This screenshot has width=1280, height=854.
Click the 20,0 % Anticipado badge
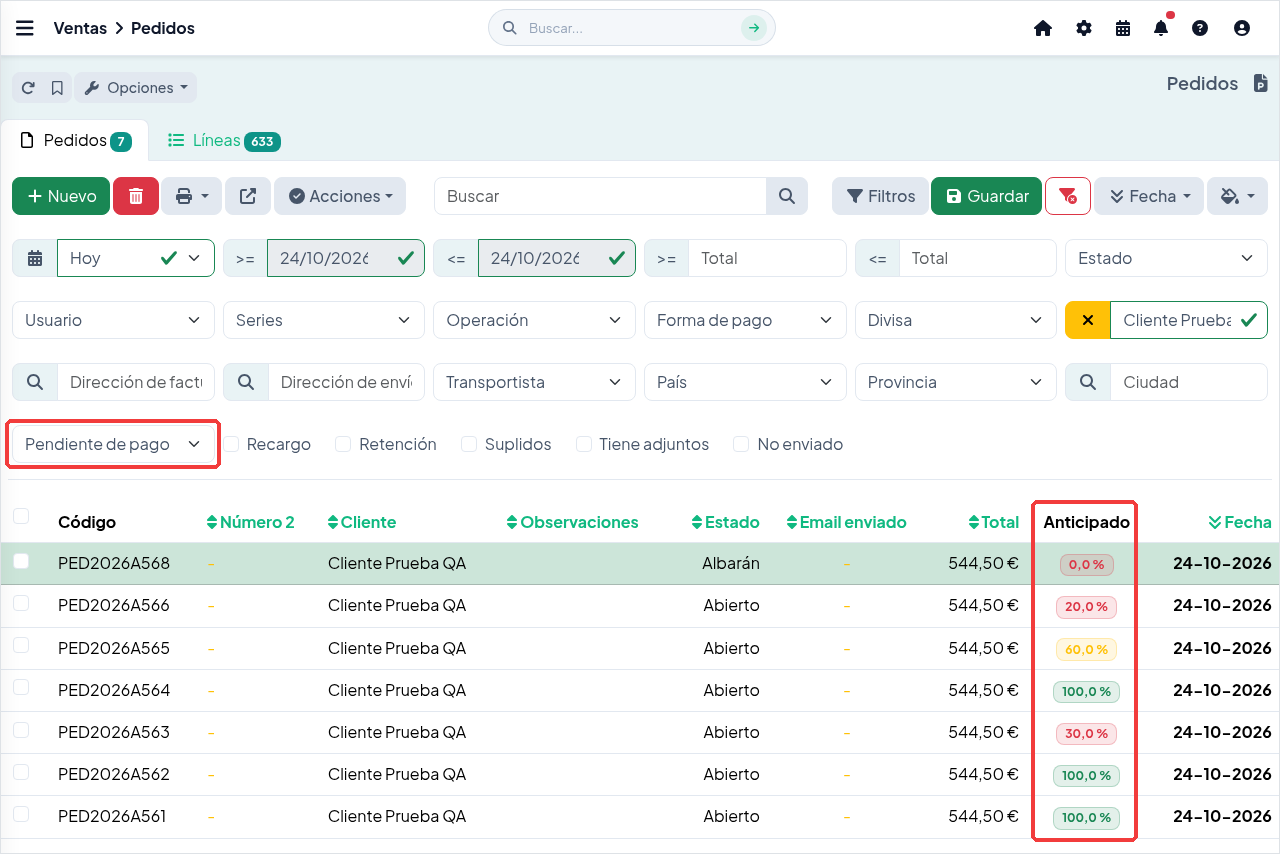pyautogui.click(x=1086, y=606)
